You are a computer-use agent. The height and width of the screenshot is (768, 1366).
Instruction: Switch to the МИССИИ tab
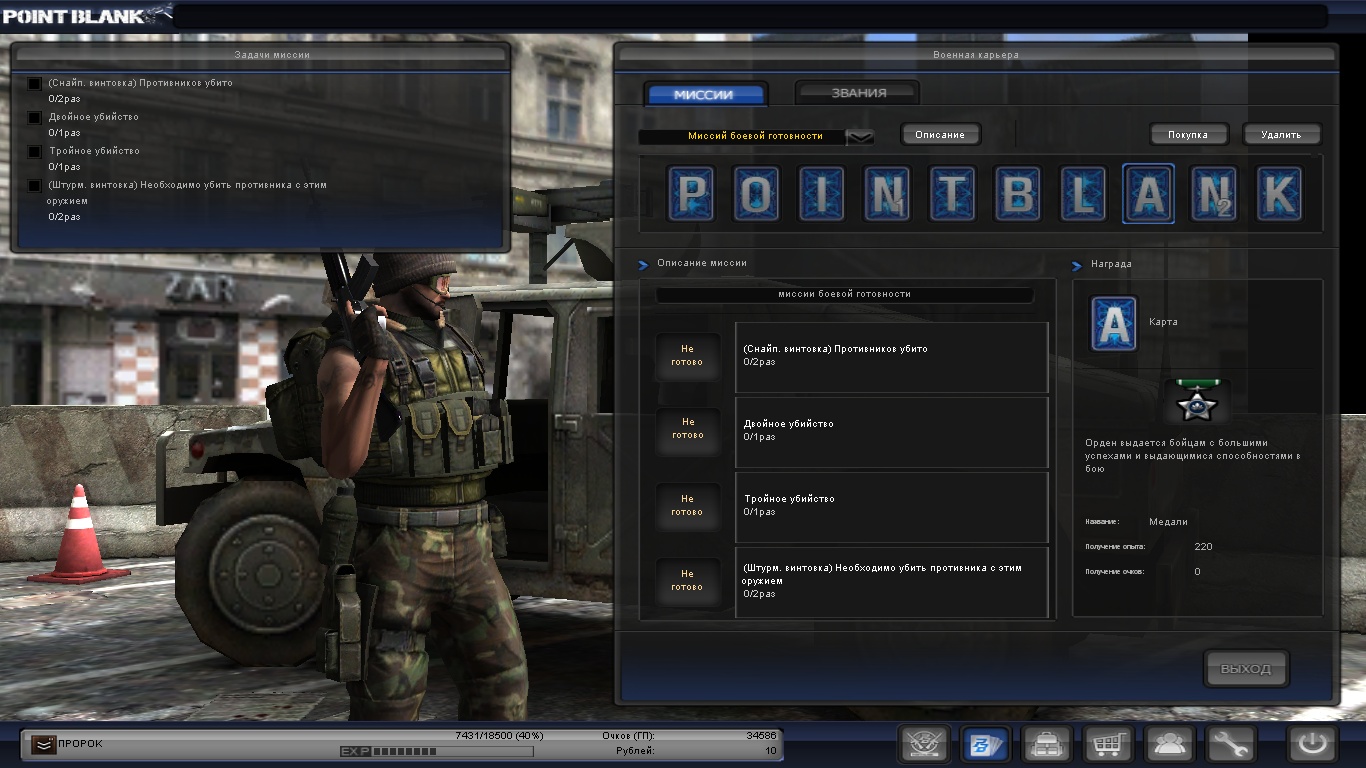pos(705,94)
